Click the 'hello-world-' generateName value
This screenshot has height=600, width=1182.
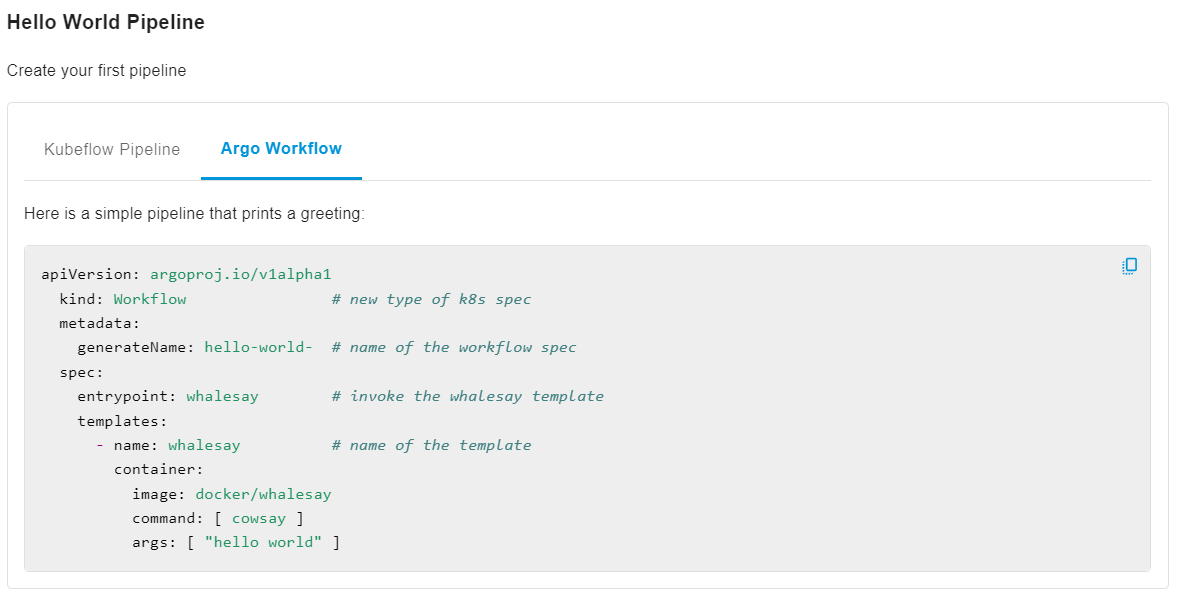click(x=258, y=348)
